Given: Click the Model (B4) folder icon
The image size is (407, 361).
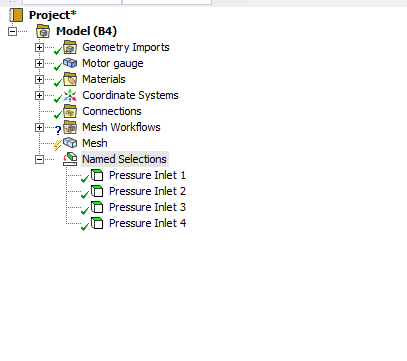Looking at the screenshot, I should 43,31.
